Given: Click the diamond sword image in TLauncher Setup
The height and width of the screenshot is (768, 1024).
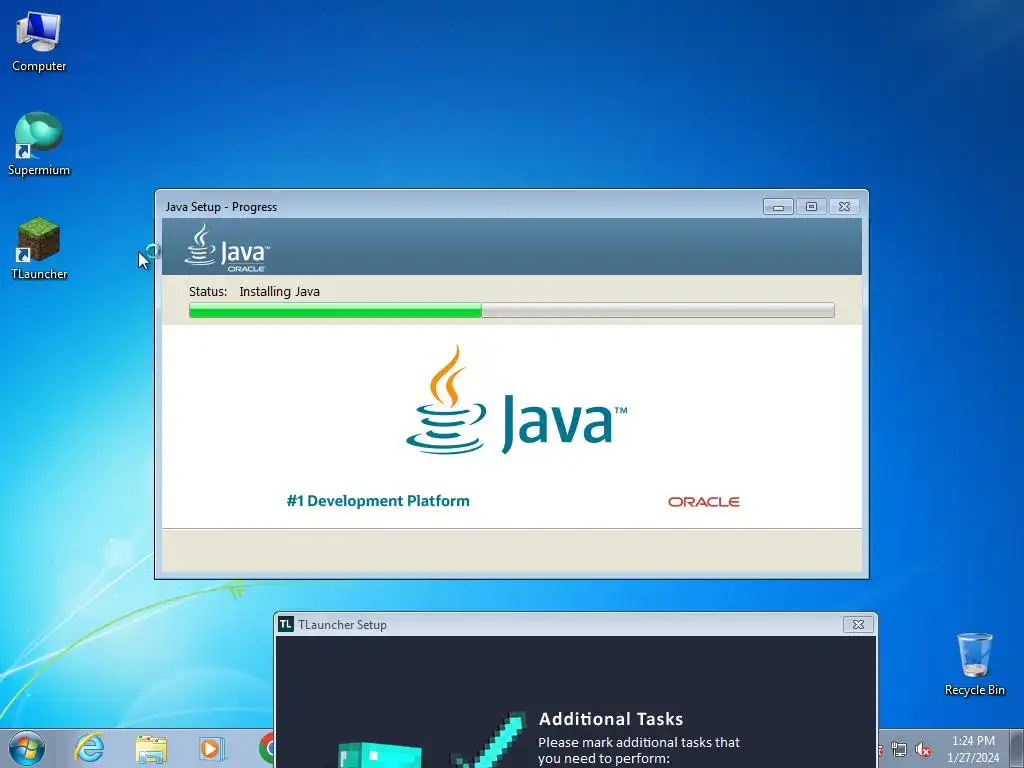Looking at the screenshot, I should (490, 740).
